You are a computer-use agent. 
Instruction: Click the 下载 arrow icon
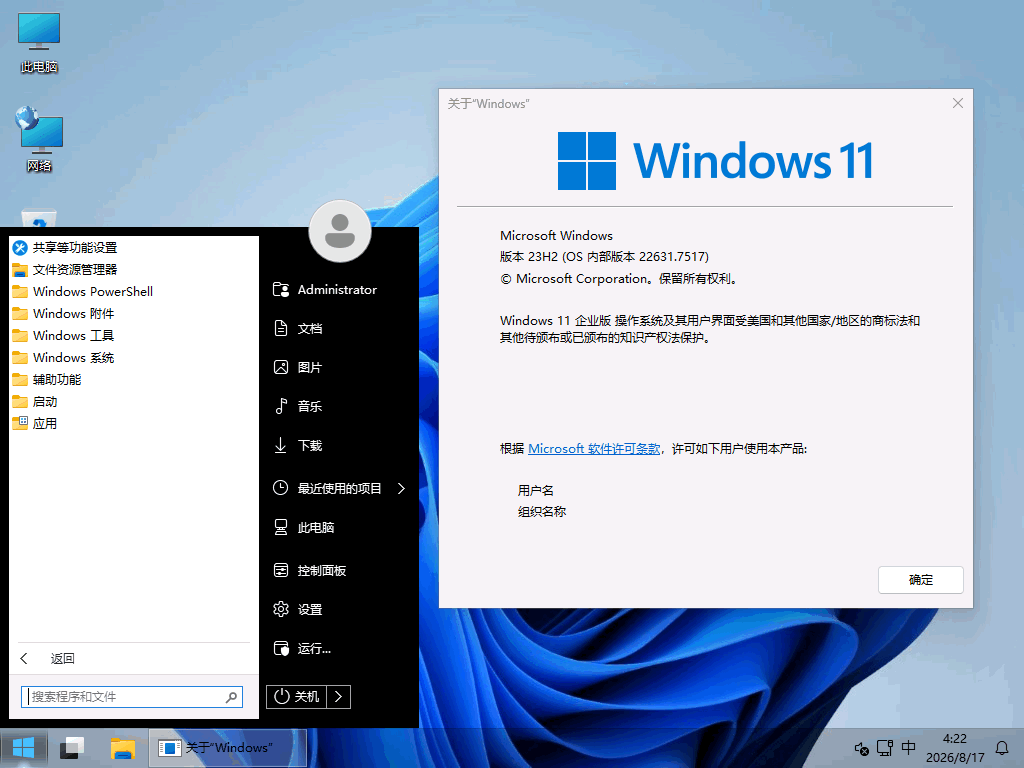(x=281, y=445)
